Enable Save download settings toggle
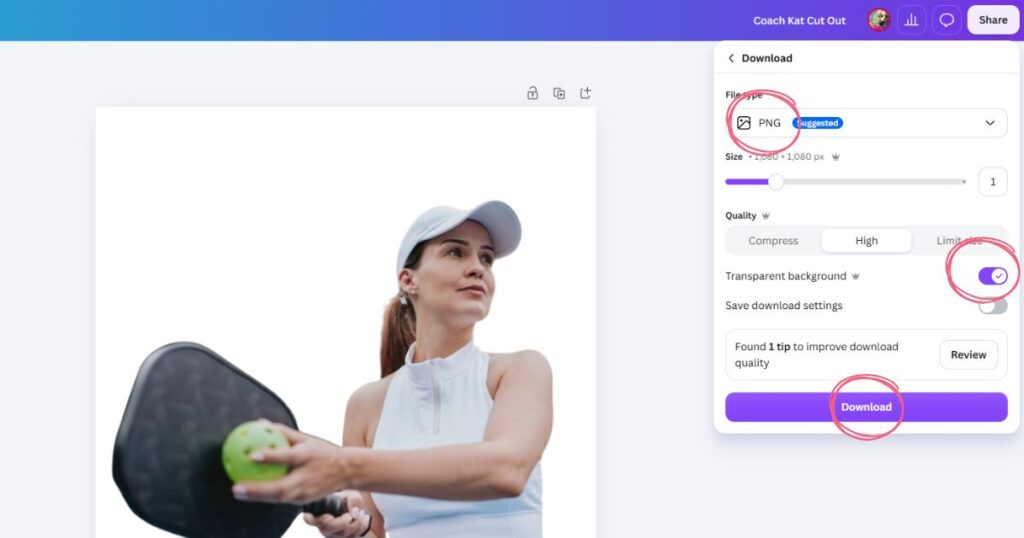The image size is (1024, 538). tap(993, 306)
